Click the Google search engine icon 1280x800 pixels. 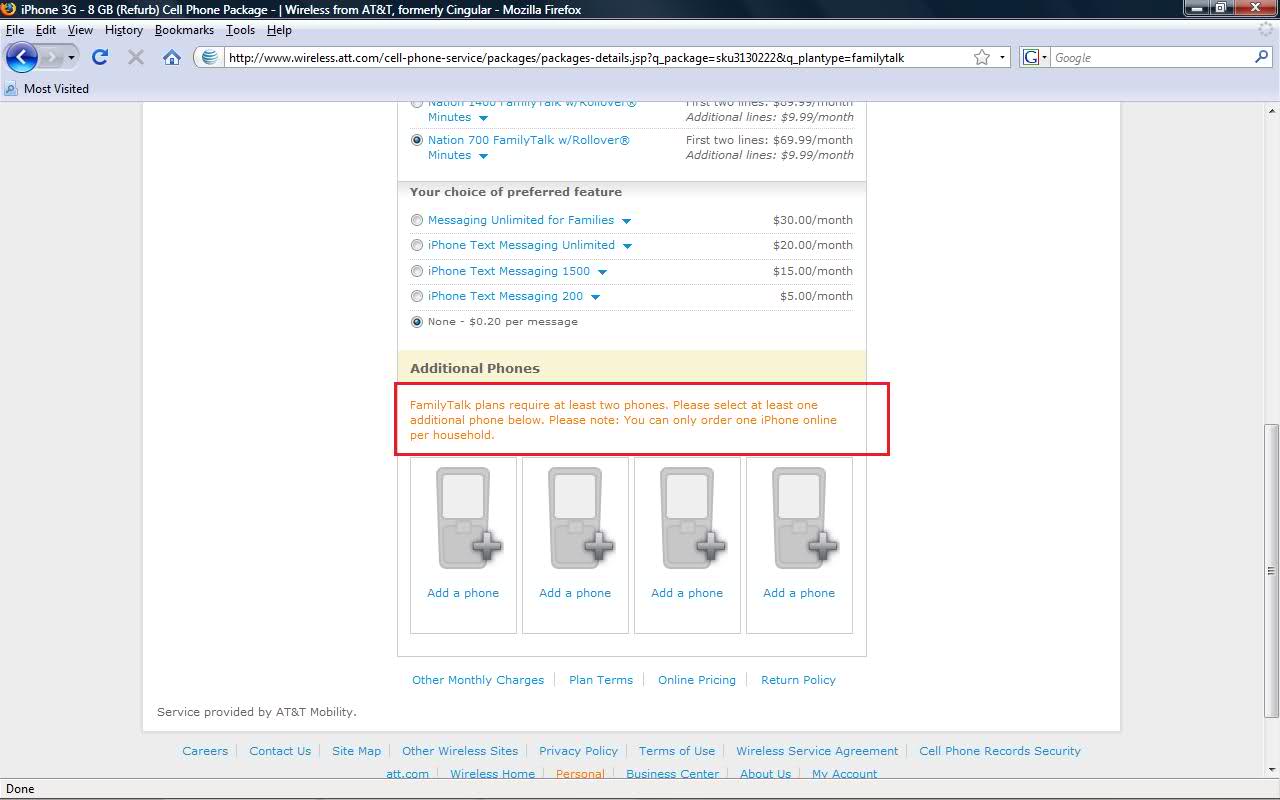click(x=1031, y=57)
